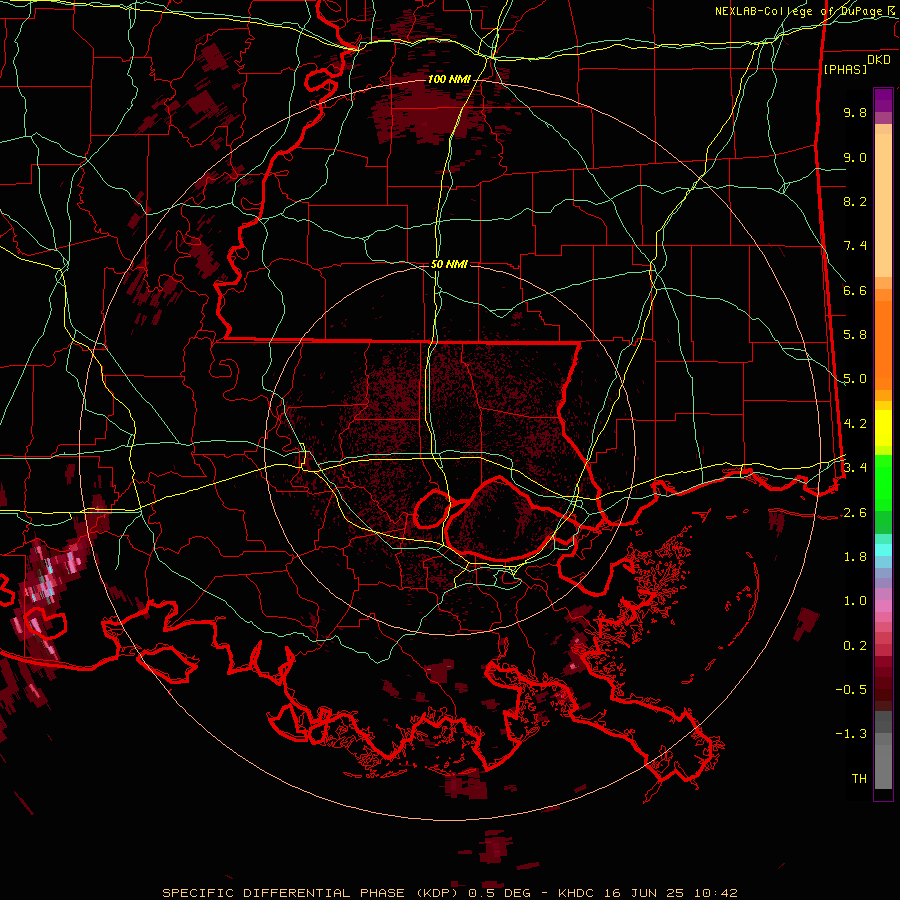
Task: Click the DKD unit label above the color scale
Action: pos(879,60)
